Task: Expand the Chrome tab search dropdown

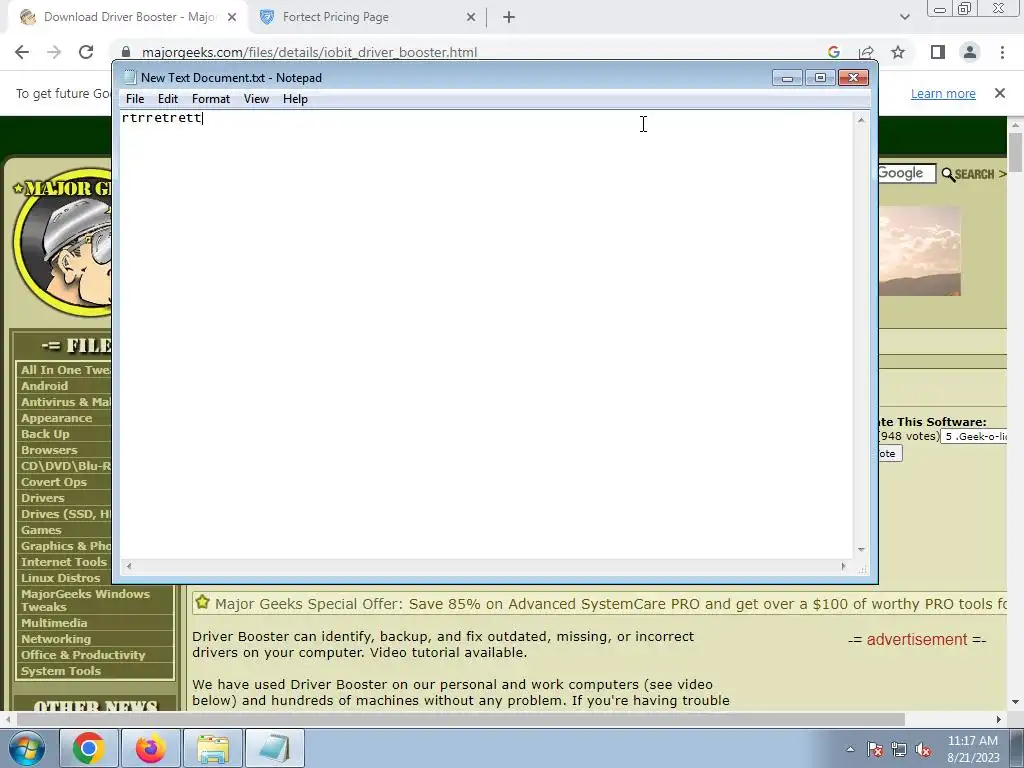Action: (x=904, y=17)
